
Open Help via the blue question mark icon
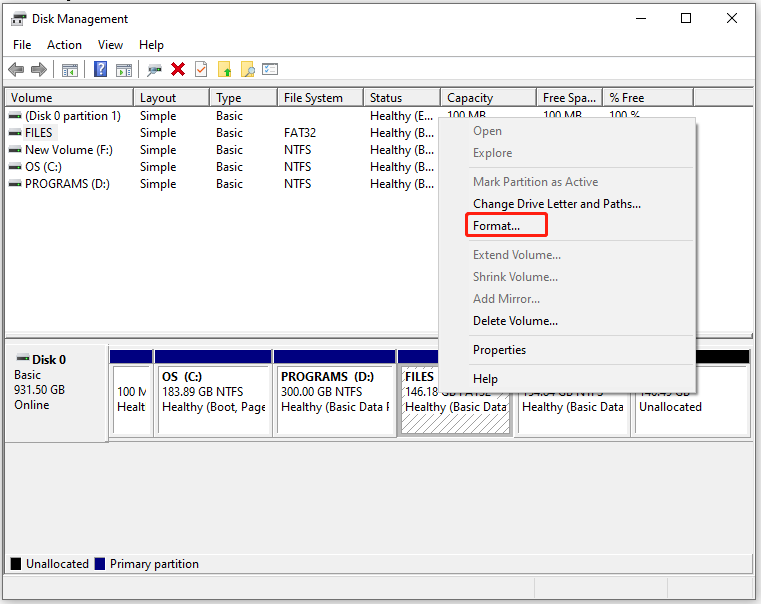pos(100,69)
